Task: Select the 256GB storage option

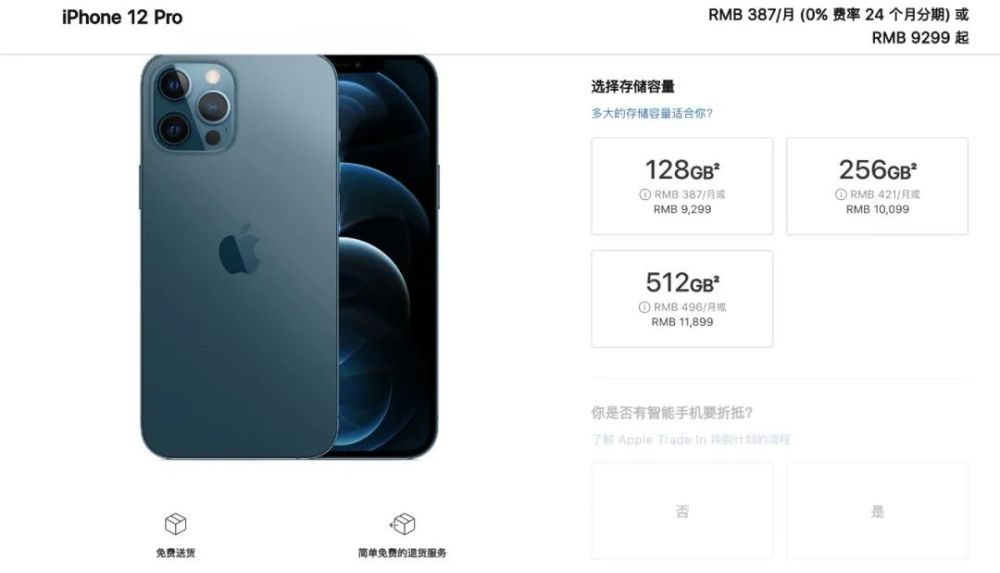Action: 877,186
